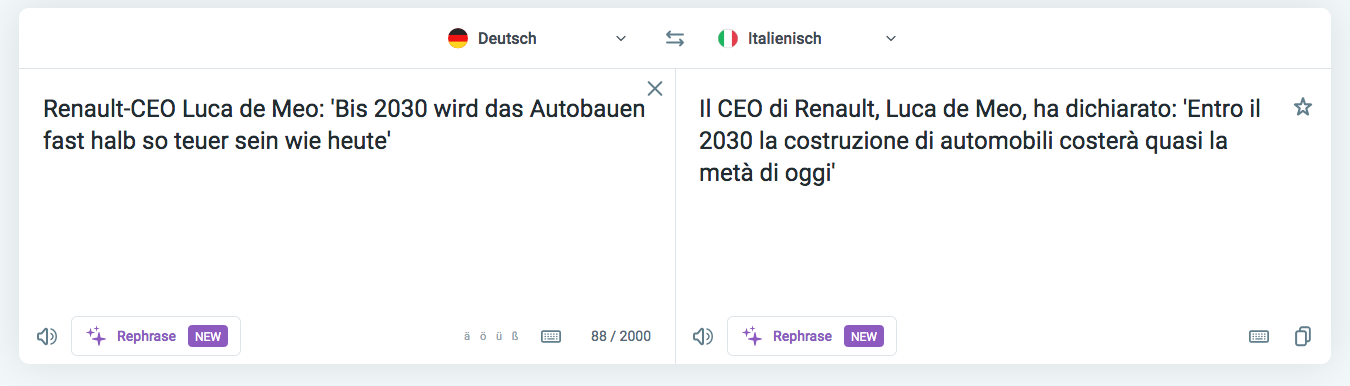The height and width of the screenshot is (386, 1350).
Task: Open virtual keyboard for source text
Action: coord(551,336)
